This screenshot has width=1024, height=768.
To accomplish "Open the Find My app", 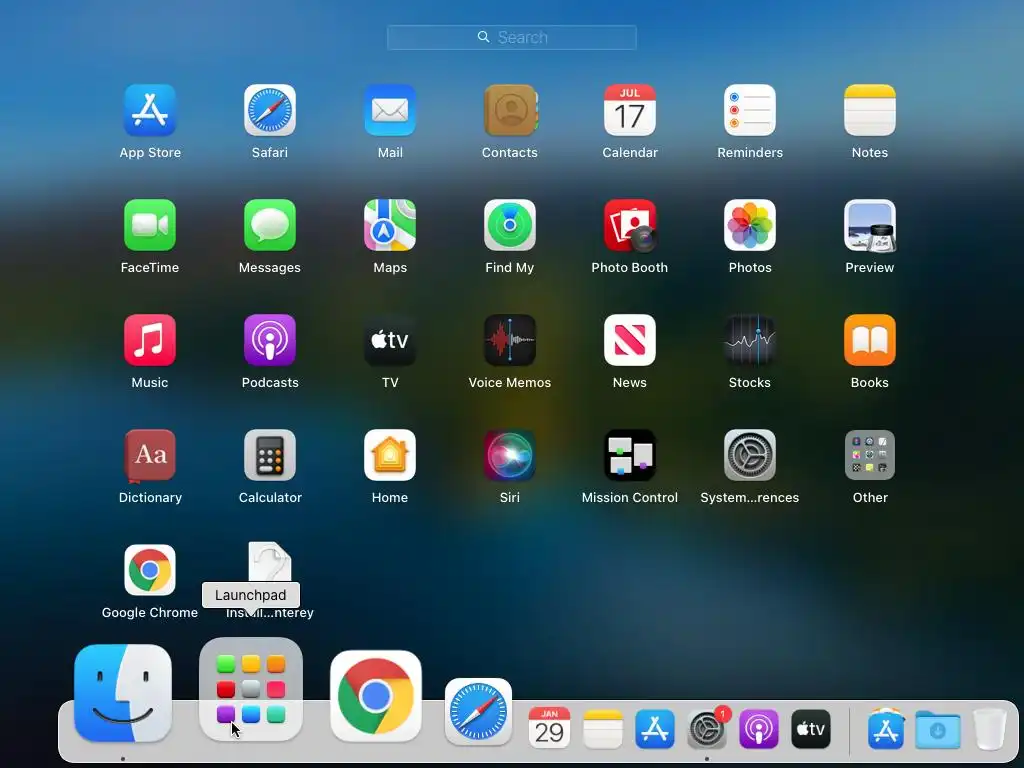I will coord(510,225).
